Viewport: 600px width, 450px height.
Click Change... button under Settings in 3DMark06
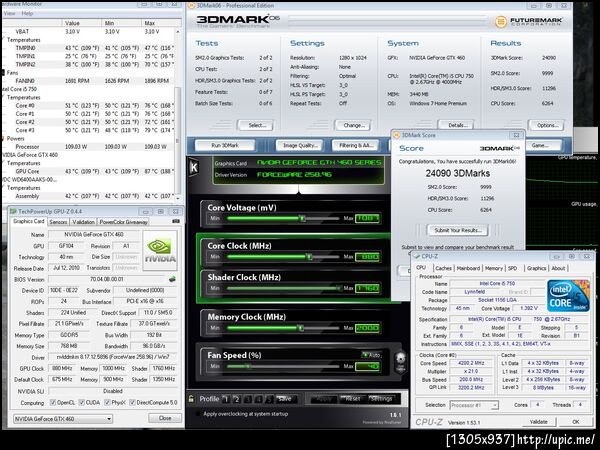[x=354, y=125]
